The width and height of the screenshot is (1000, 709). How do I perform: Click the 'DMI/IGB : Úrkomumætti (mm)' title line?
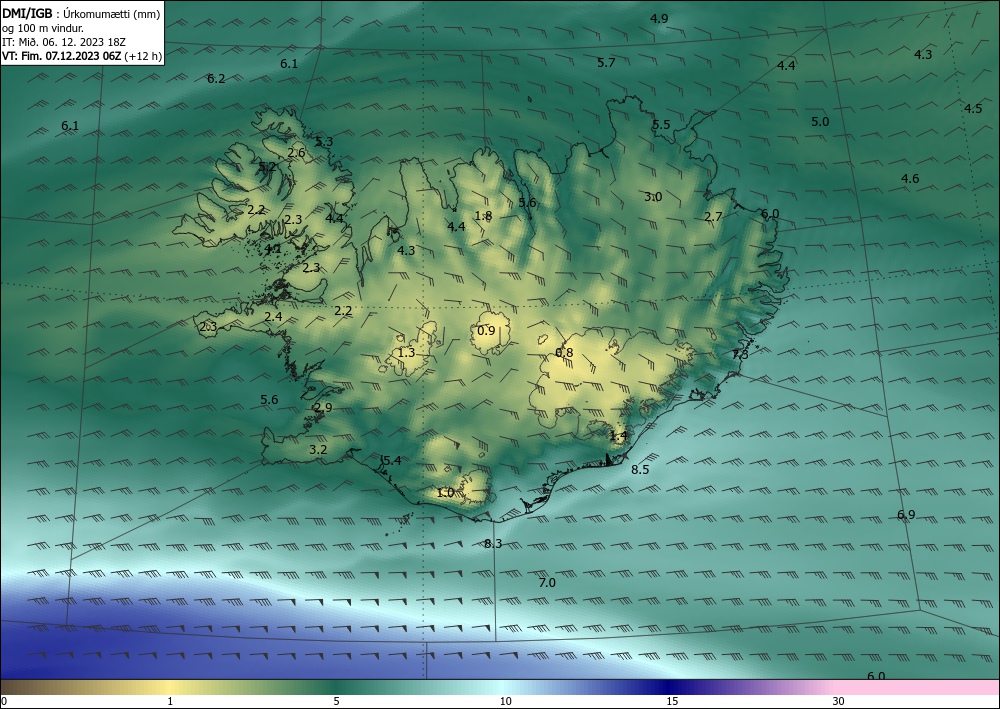click(81, 14)
